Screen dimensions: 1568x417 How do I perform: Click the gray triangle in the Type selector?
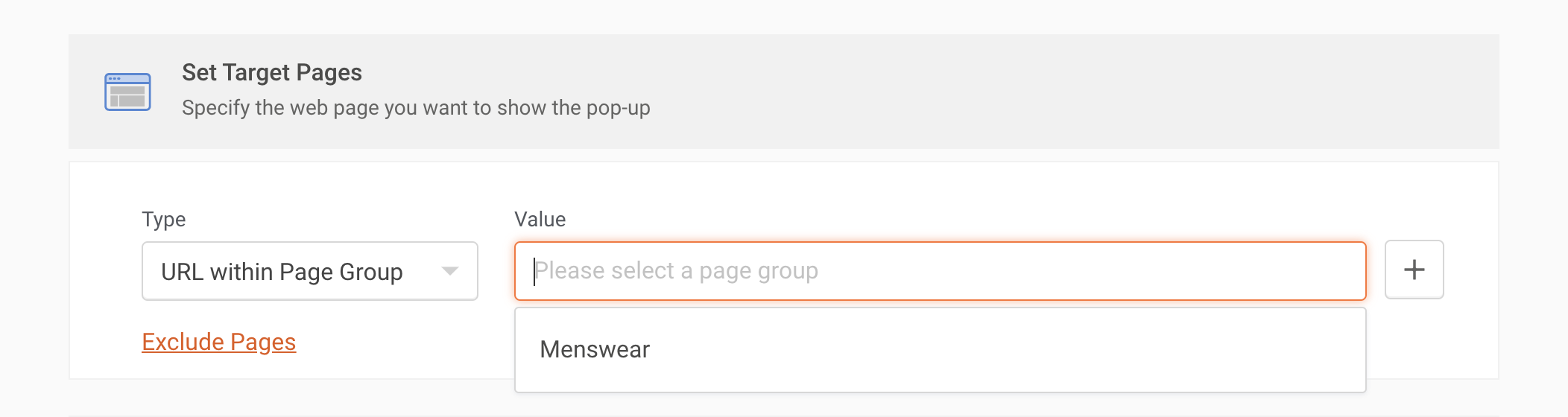pyautogui.click(x=449, y=271)
